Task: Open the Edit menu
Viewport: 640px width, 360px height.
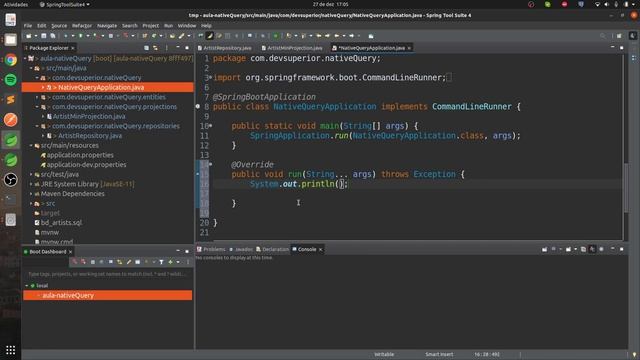Action: (x=42, y=25)
